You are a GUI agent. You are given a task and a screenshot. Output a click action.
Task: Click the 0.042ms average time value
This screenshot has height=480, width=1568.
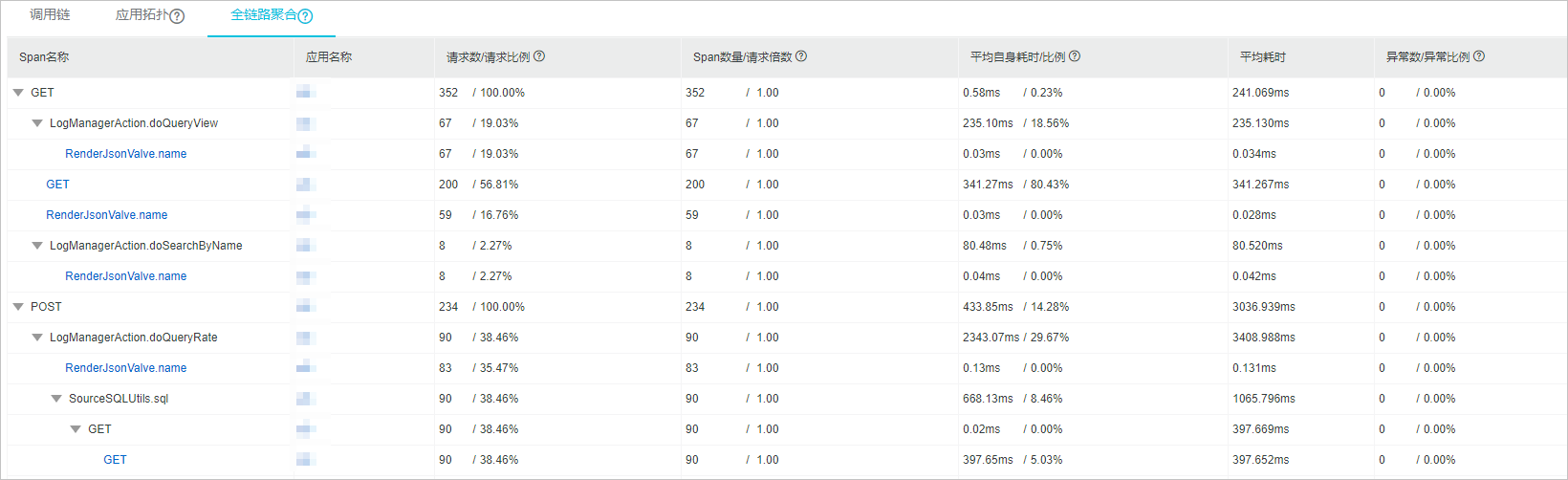click(1254, 276)
